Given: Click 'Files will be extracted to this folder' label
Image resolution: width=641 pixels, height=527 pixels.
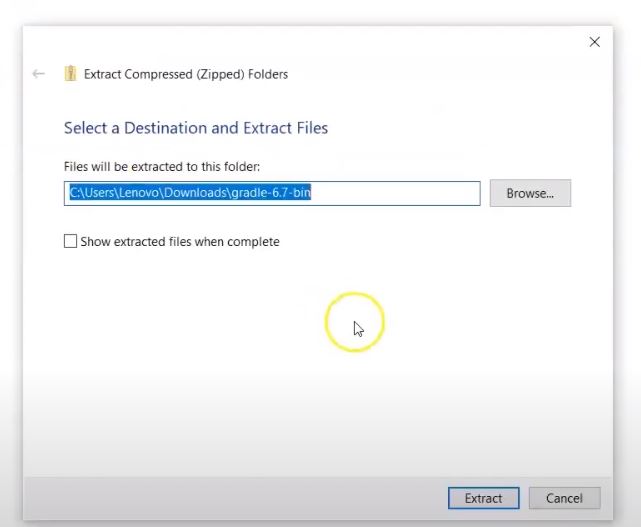Looking at the screenshot, I should point(162,167).
